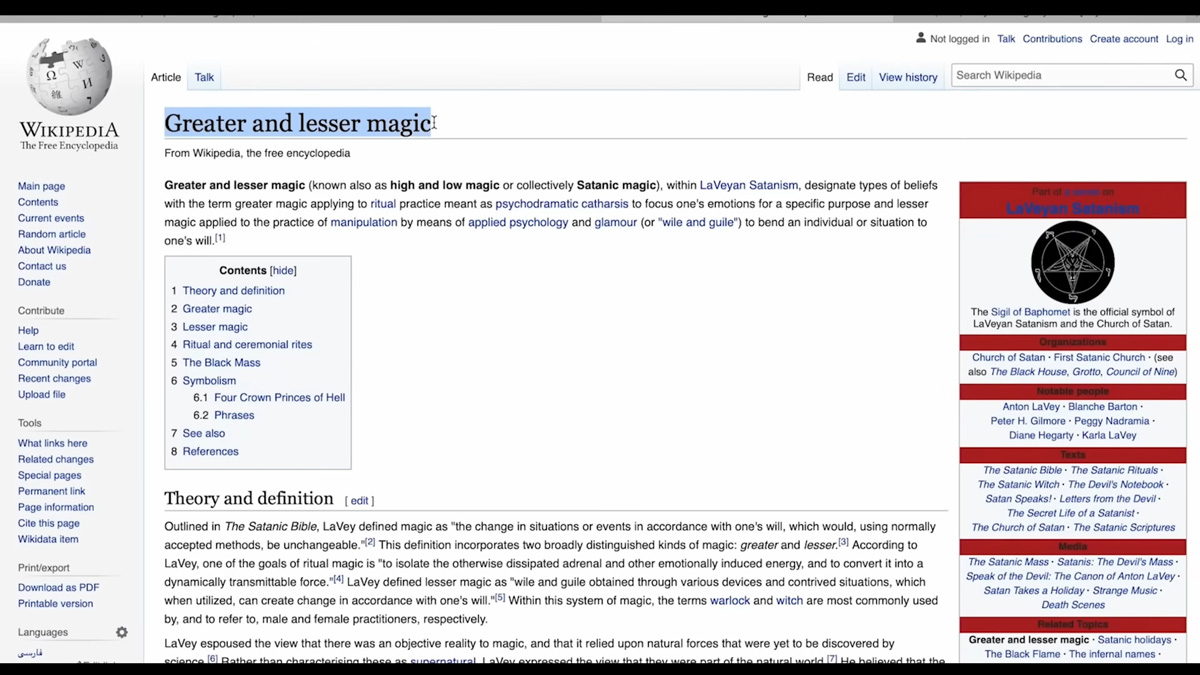Open Current events link
Screen dimensions: 1200x675
pos(51,218)
